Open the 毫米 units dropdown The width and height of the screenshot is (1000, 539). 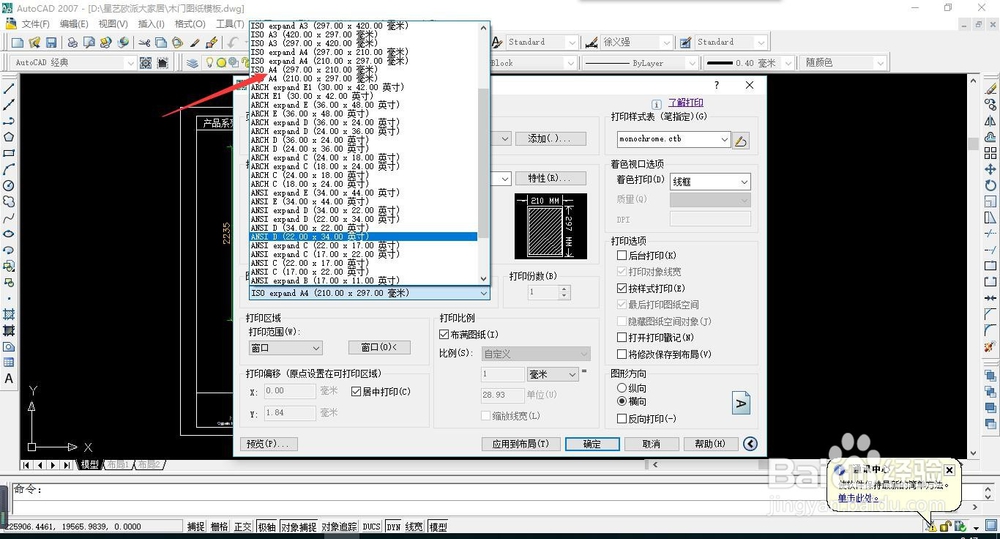click(x=552, y=374)
